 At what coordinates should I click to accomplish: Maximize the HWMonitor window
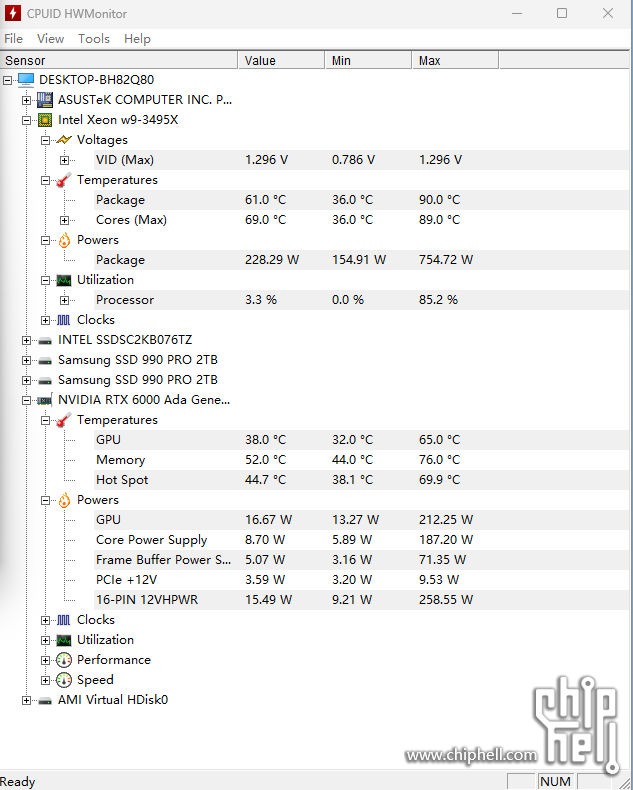click(562, 13)
